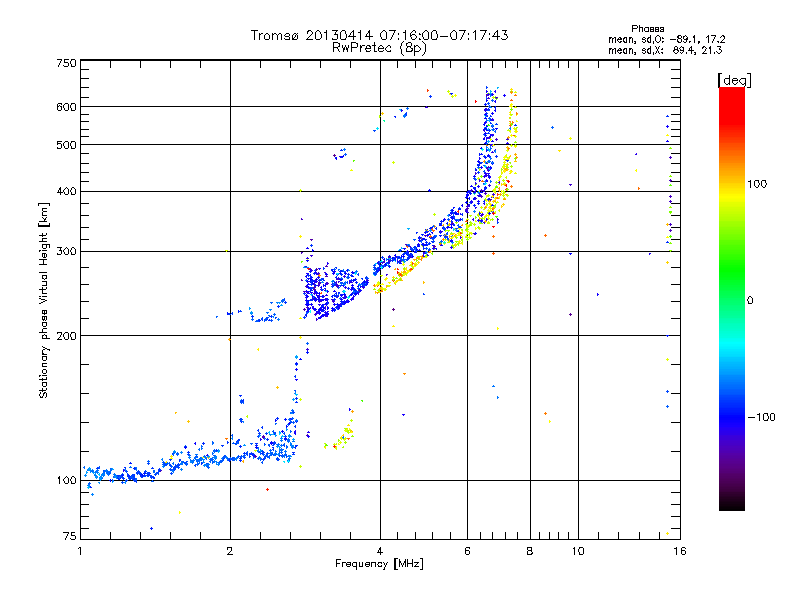Click the x-axis label '4'
Image resolution: width=800 pixels, height=600 pixels.
[x=380, y=551]
